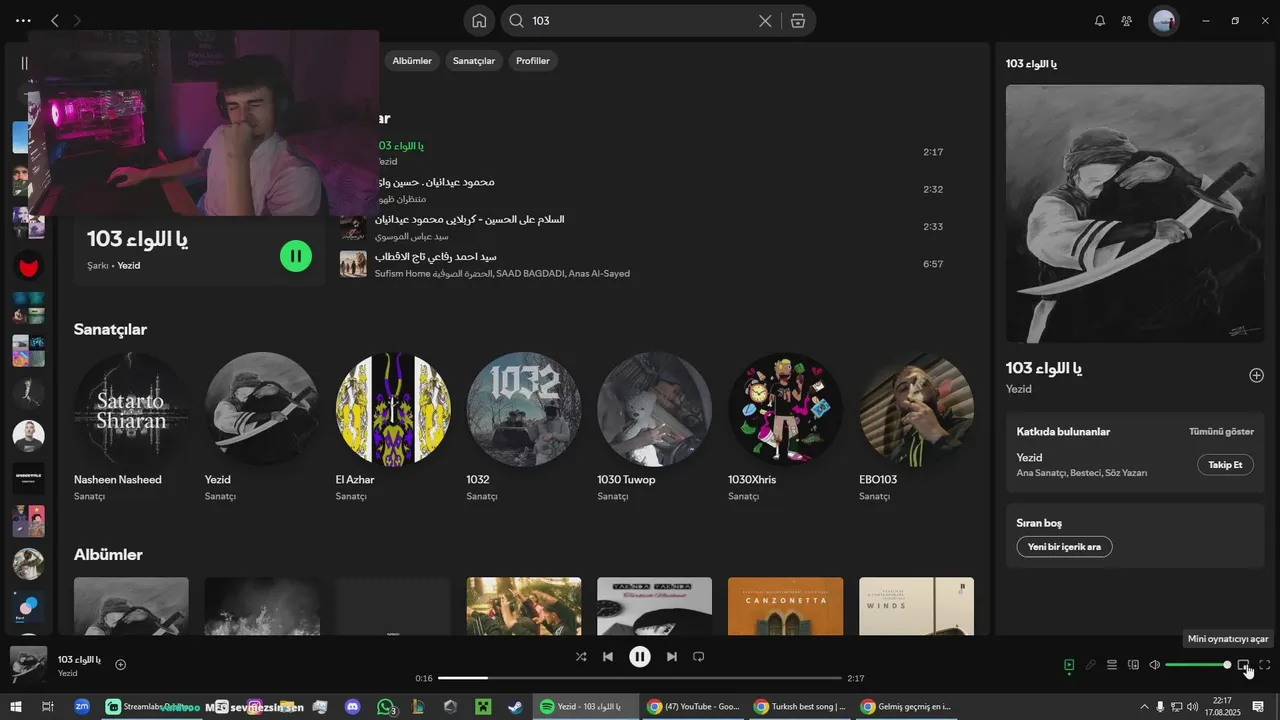Filter results by Profiller

point(533,61)
